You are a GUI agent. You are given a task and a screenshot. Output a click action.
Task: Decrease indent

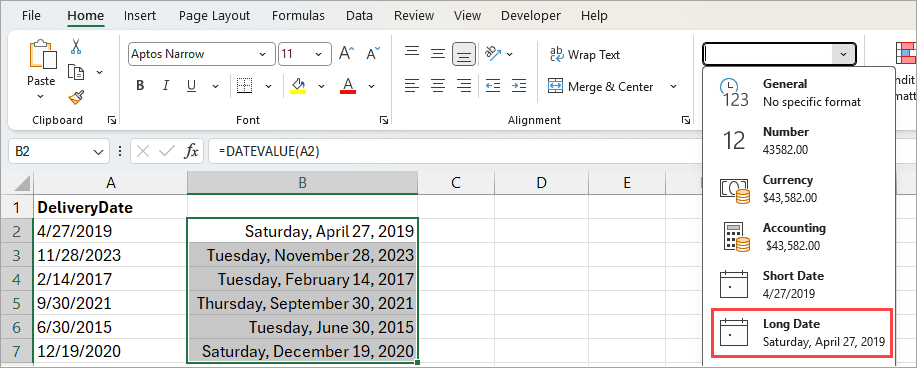pyautogui.click(x=493, y=86)
